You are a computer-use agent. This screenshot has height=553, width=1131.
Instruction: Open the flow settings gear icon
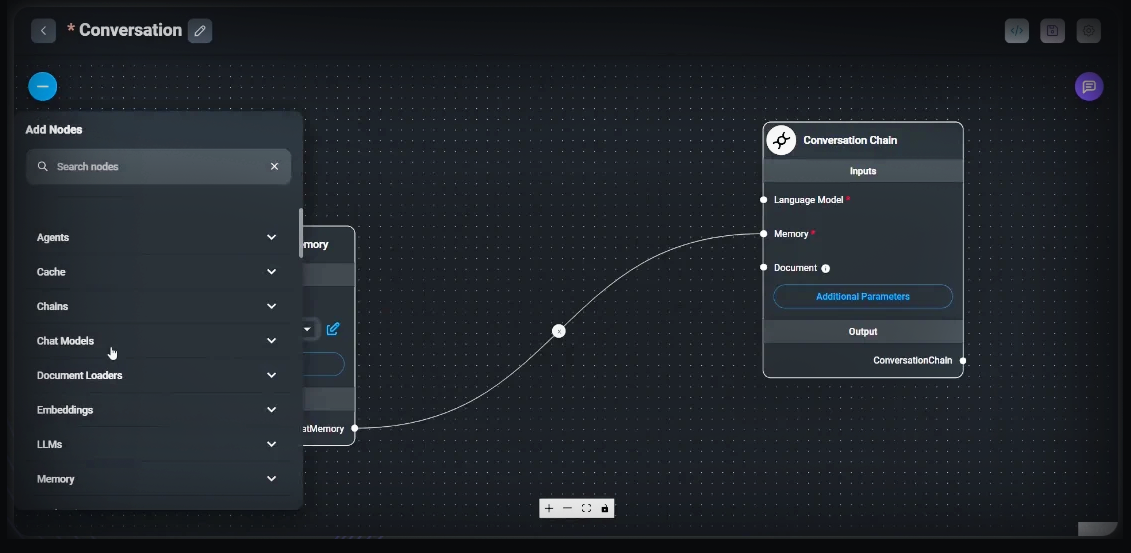pyautogui.click(x=1089, y=31)
